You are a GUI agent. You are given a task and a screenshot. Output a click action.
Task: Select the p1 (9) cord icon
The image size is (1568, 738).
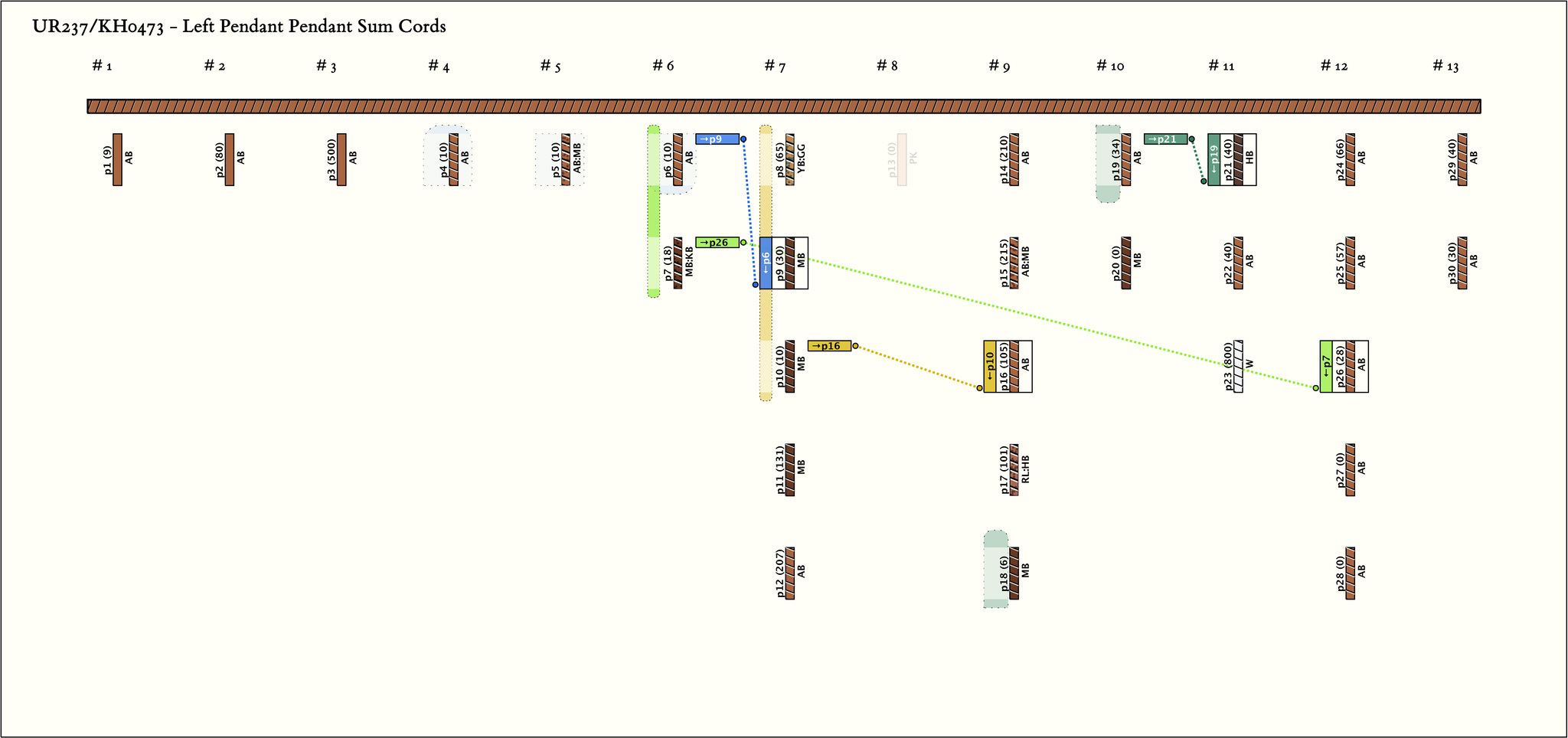point(117,159)
